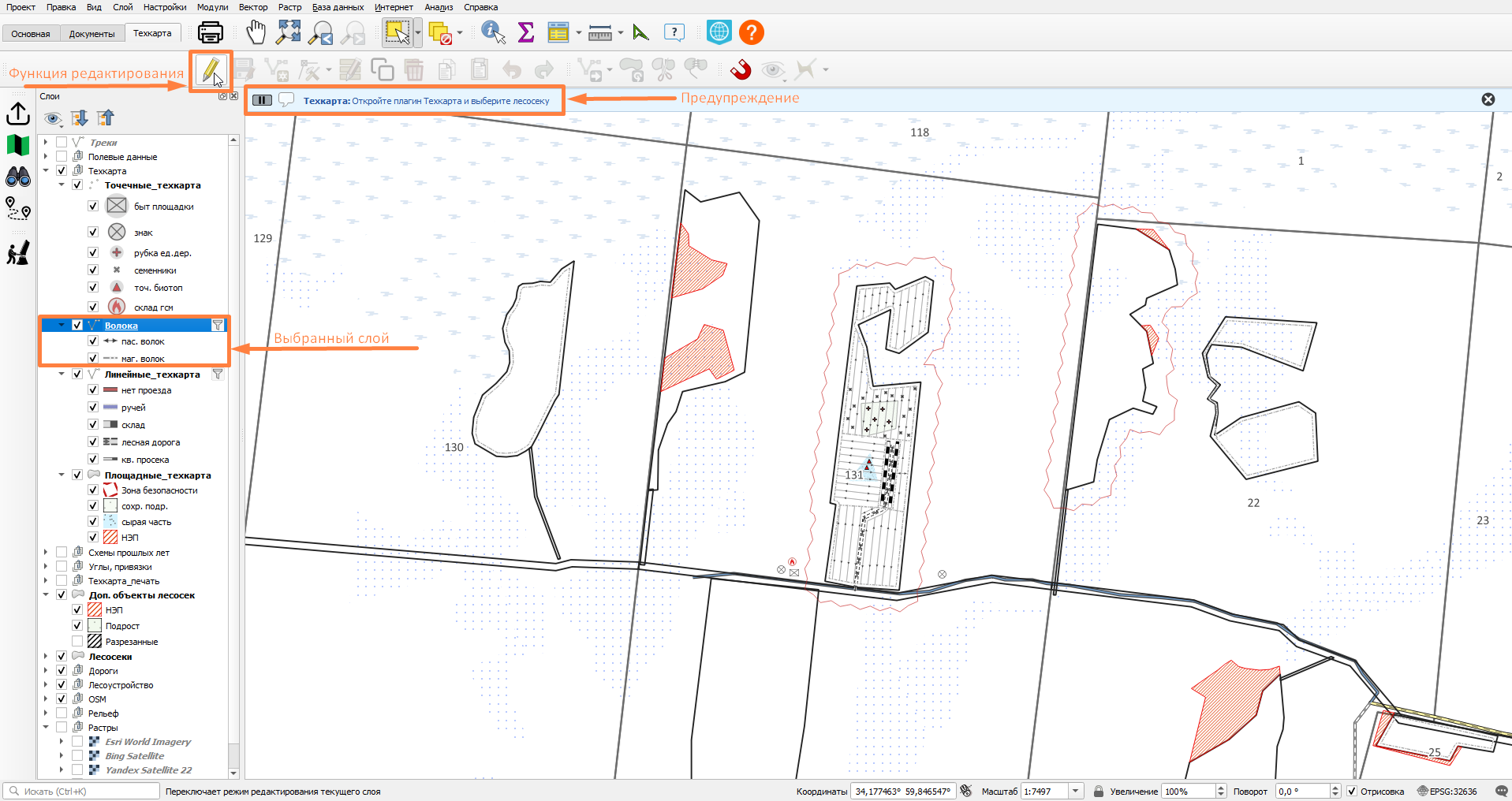This screenshot has height=801, width=1512.
Task: Click the collapse all layers icon
Action: pyautogui.click(x=106, y=118)
